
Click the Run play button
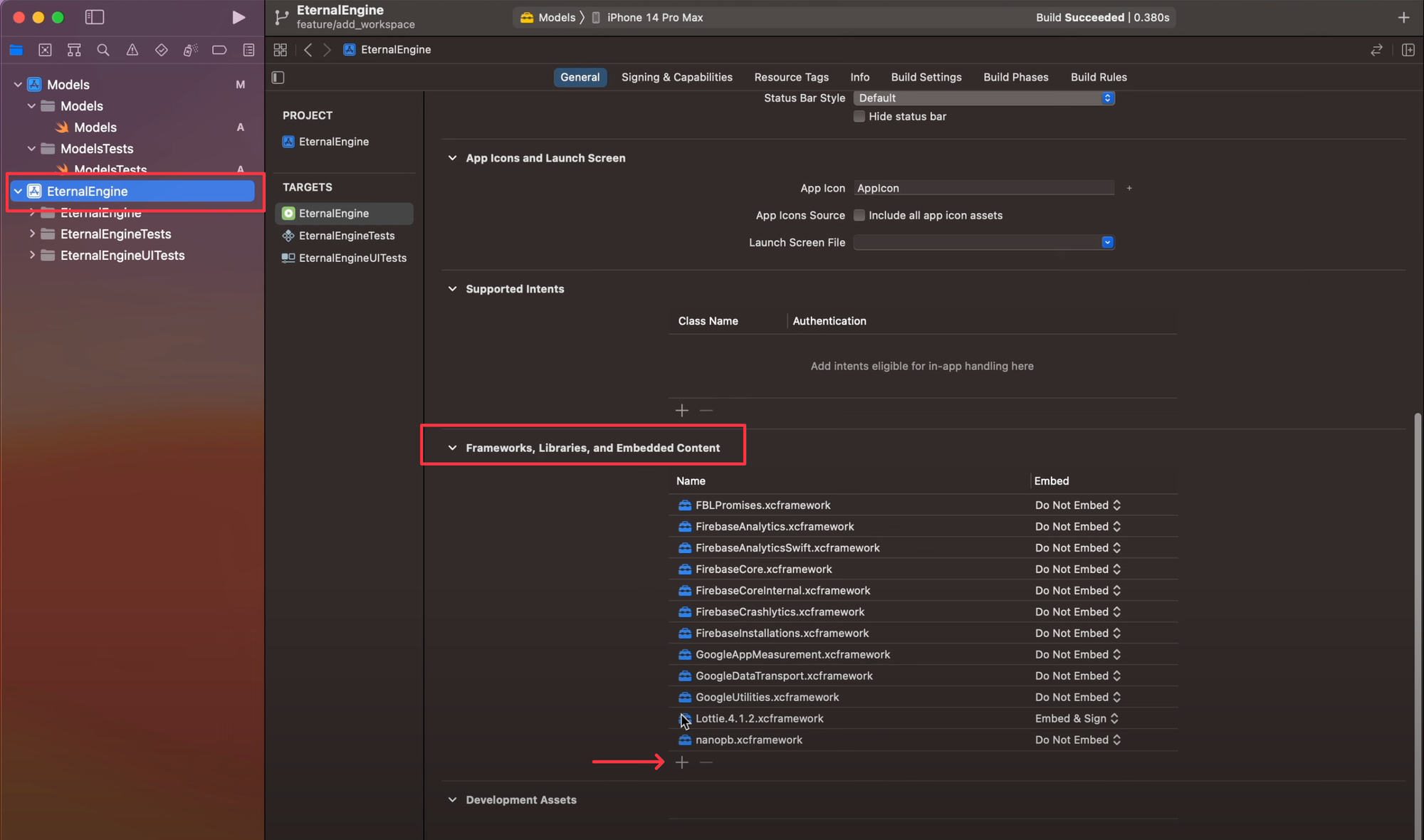click(239, 17)
